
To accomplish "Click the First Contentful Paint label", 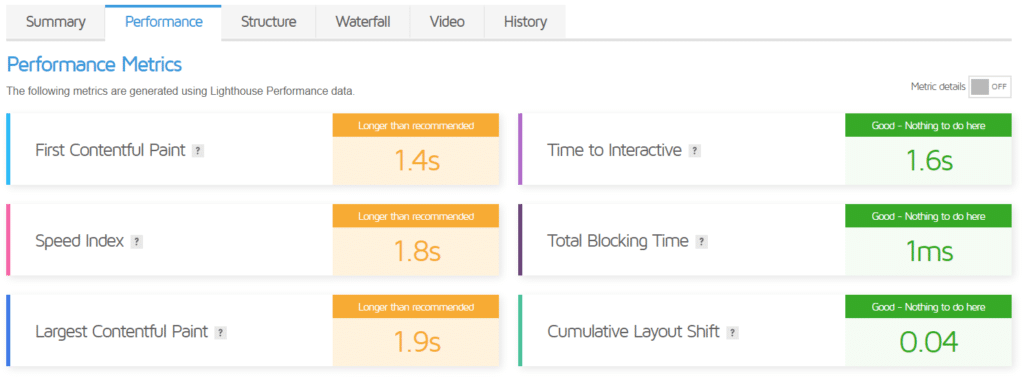I will tap(110, 150).
